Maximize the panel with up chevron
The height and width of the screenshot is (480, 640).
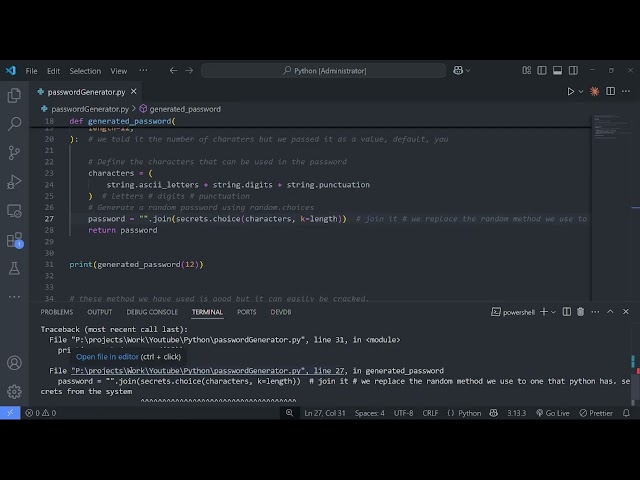pyautogui.click(x=610, y=312)
